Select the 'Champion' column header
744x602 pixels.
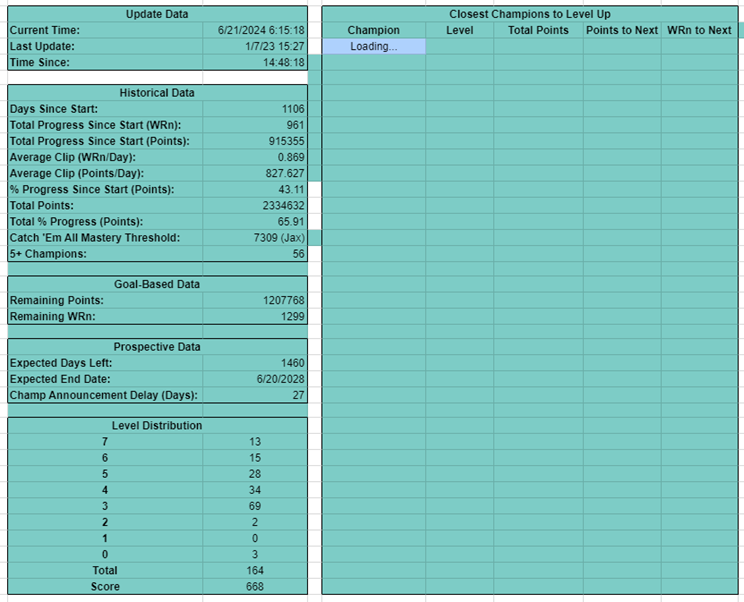coord(373,30)
